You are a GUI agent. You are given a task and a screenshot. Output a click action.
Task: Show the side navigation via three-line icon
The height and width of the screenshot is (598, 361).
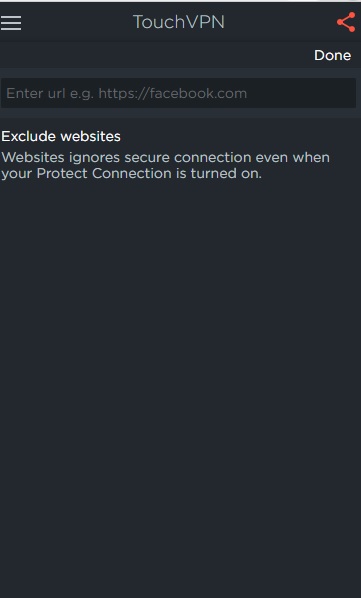click(x=11, y=23)
